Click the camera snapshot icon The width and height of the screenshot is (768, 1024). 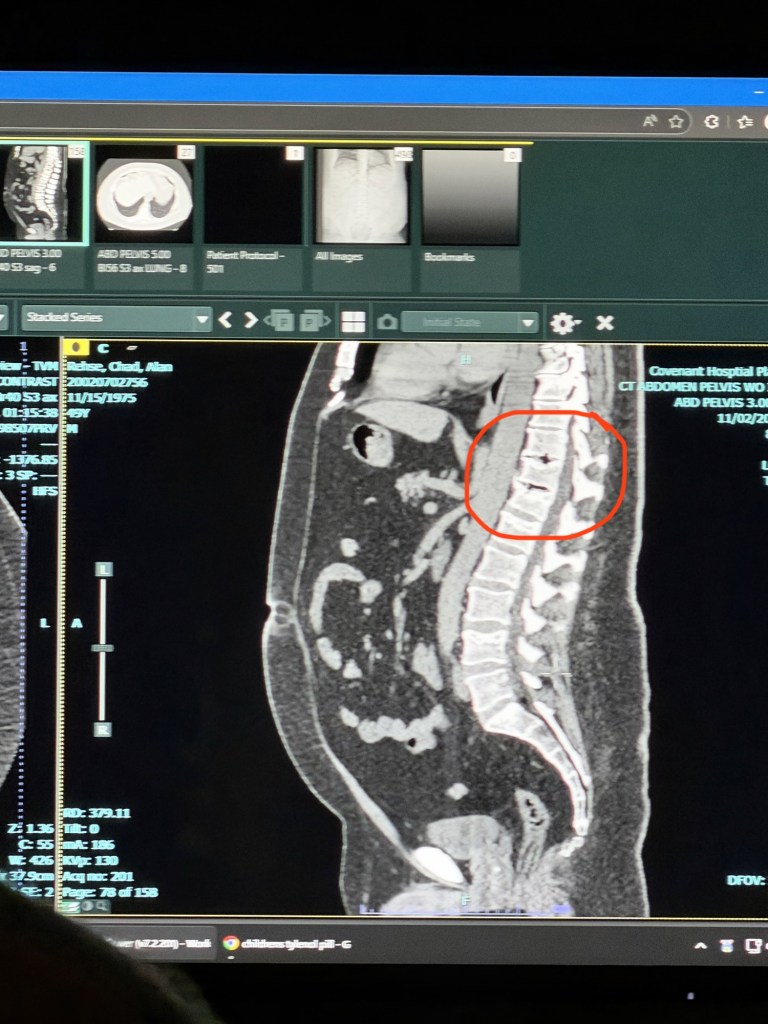click(386, 322)
